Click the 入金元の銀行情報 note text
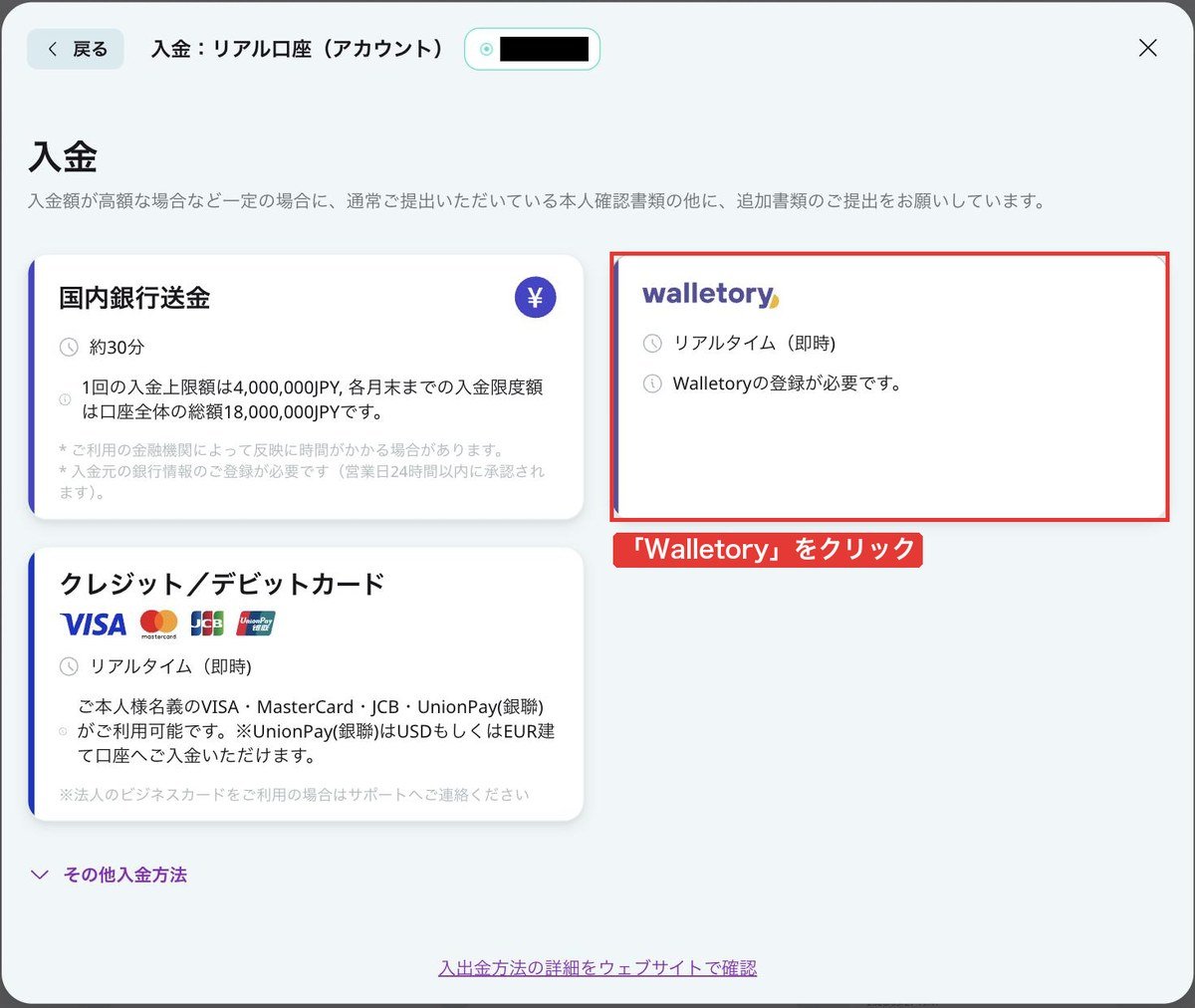The image size is (1195, 1008). point(302,481)
